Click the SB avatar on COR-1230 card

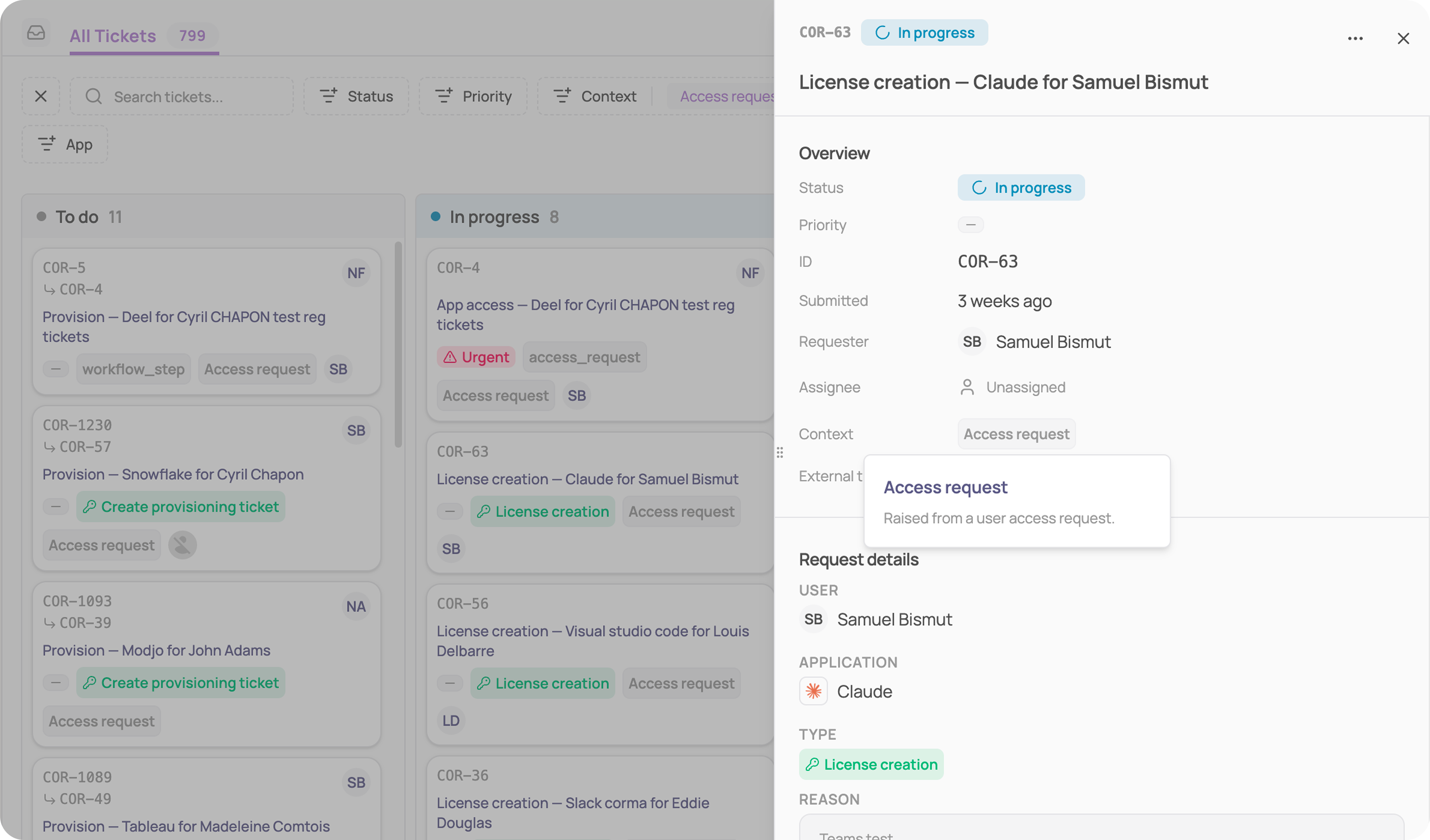click(x=356, y=430)
